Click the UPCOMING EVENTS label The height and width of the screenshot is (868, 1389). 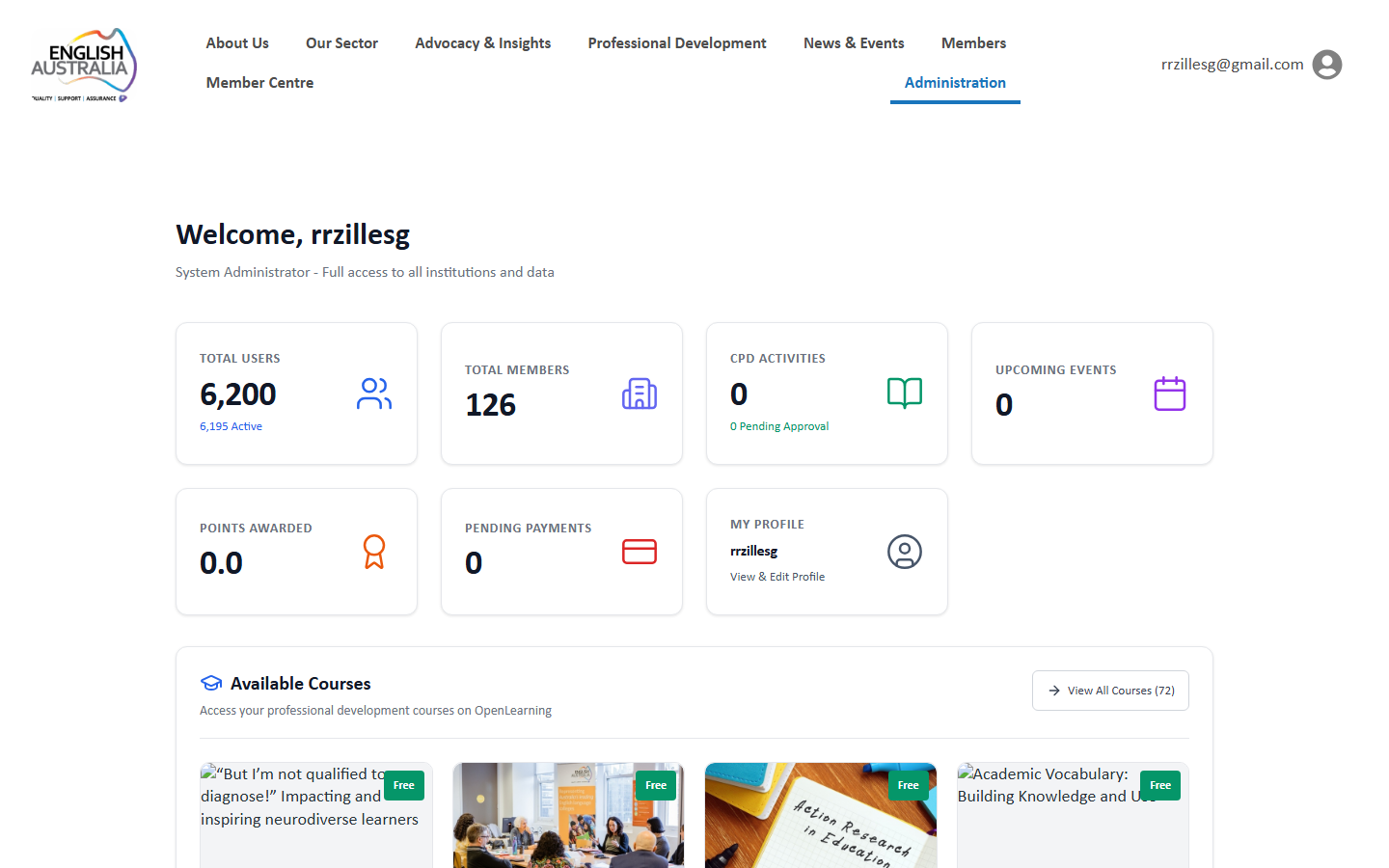pos(1056,370)
